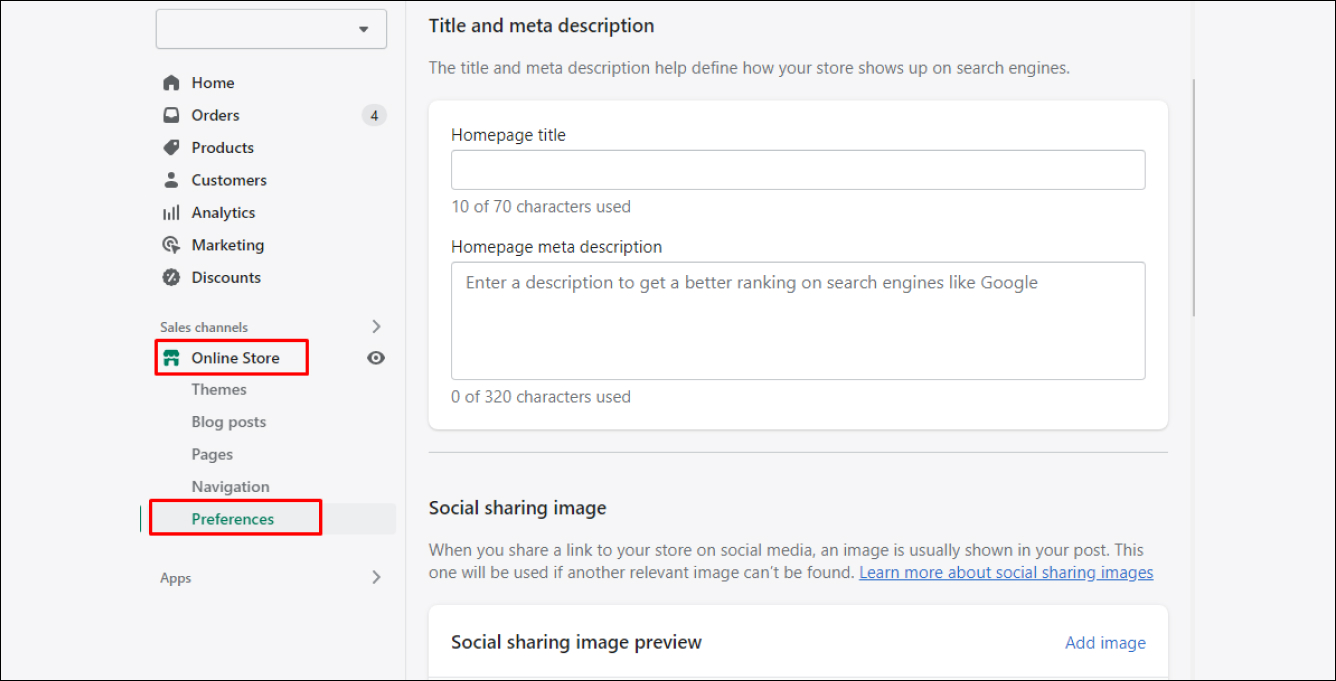
Task: Click the Orders count badge 4
Action: pos(374,115)
